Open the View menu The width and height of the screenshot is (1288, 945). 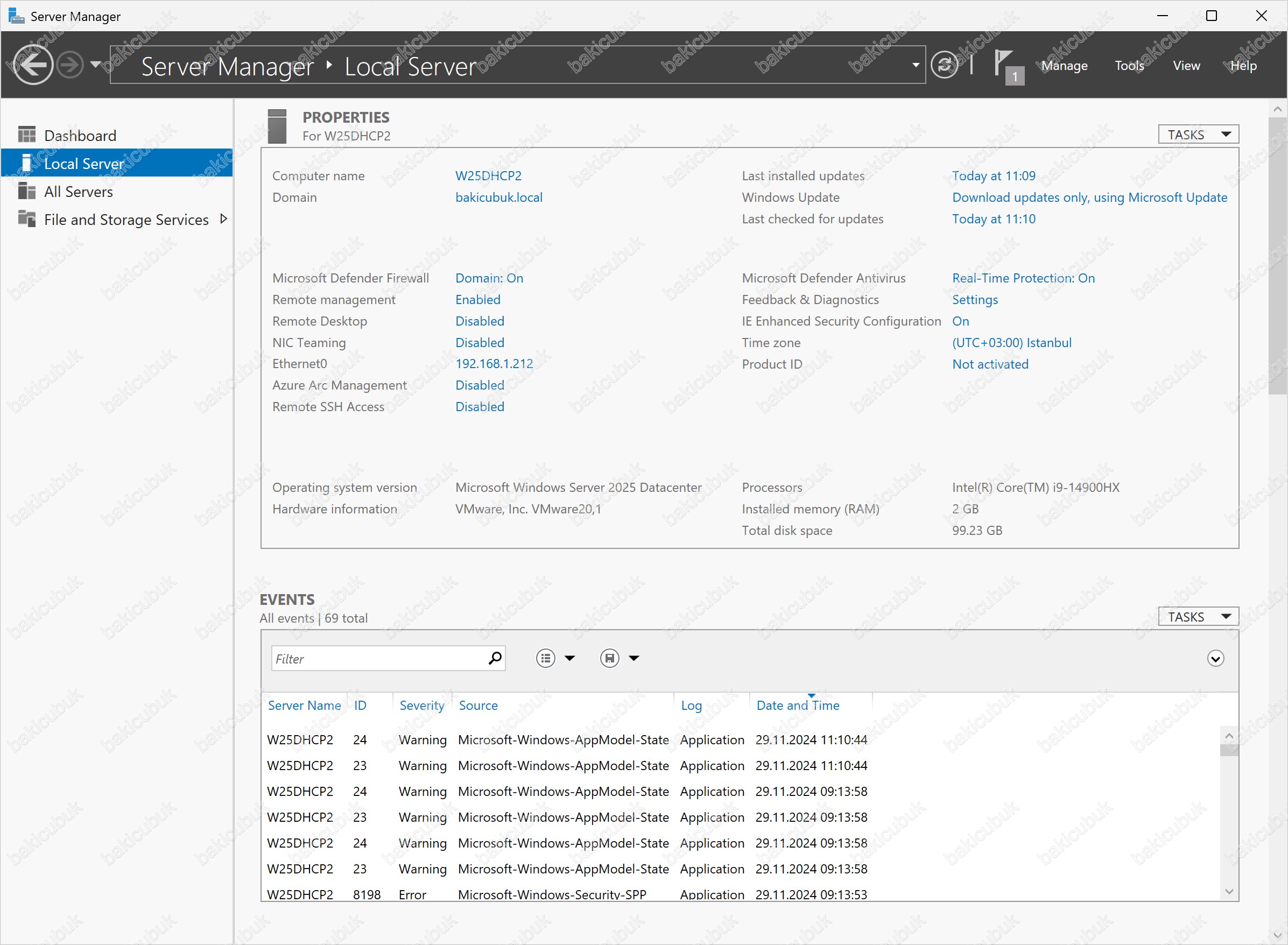tap(1186, 65)
